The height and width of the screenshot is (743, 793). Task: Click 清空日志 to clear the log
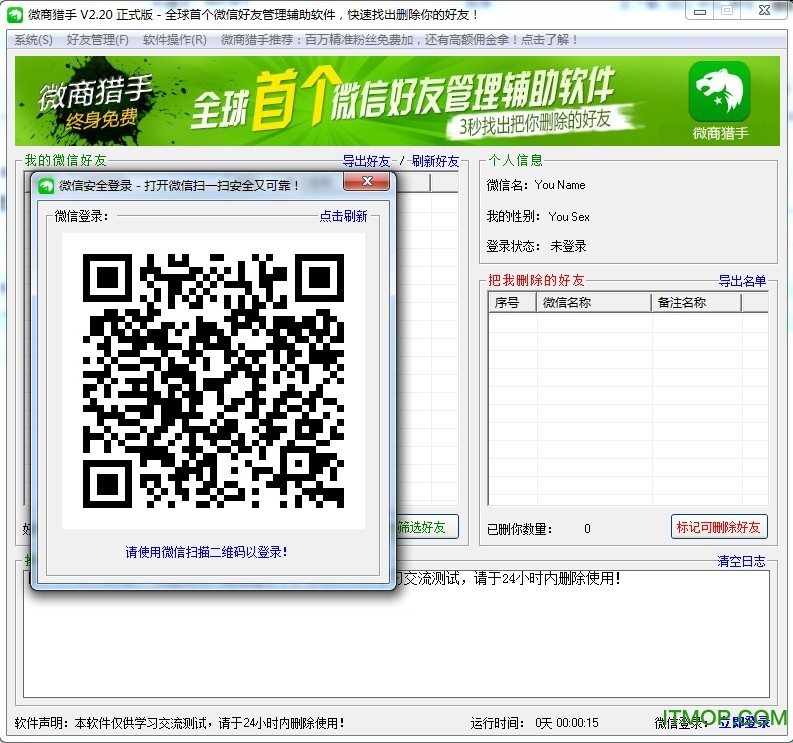point(741,562)
